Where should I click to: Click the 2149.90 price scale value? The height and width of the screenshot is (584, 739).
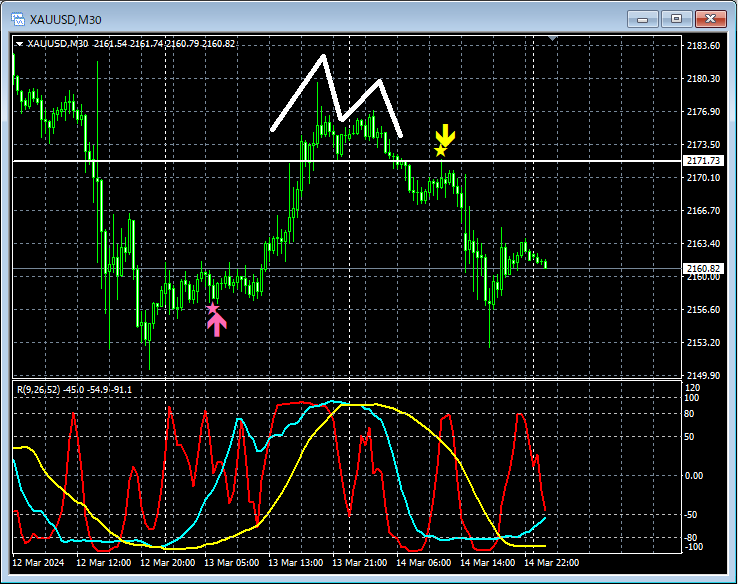[703, 376]
